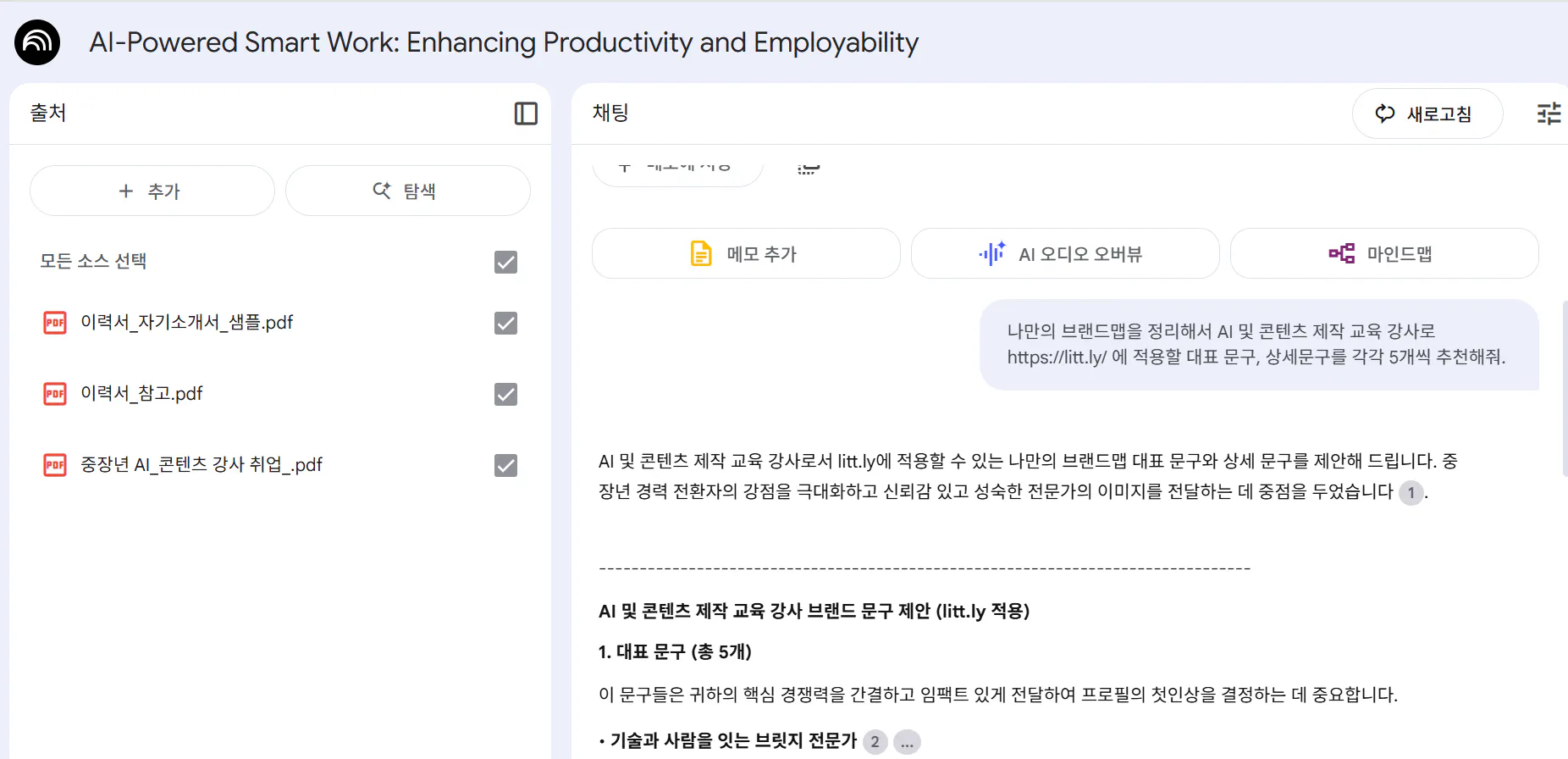Viewport: 1568px width, 759px height.
Task: Click the 탐색 discover sources button
Action: tap(408, 191)
